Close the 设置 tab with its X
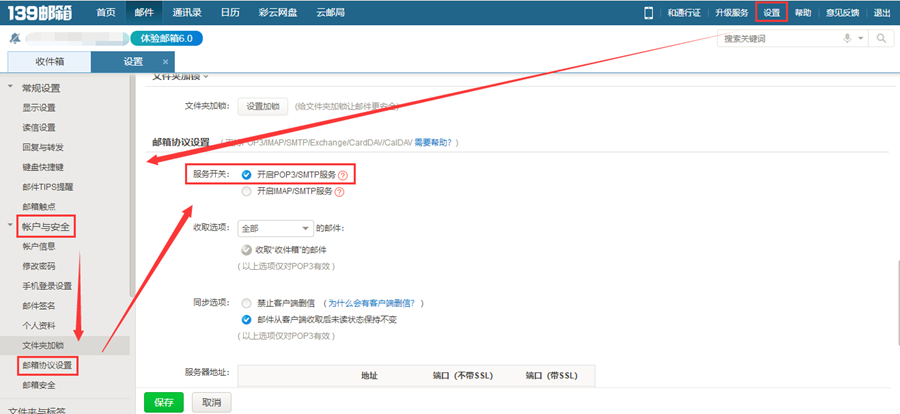The height and width of the screenshot is (414, 900). coord(165,62)
